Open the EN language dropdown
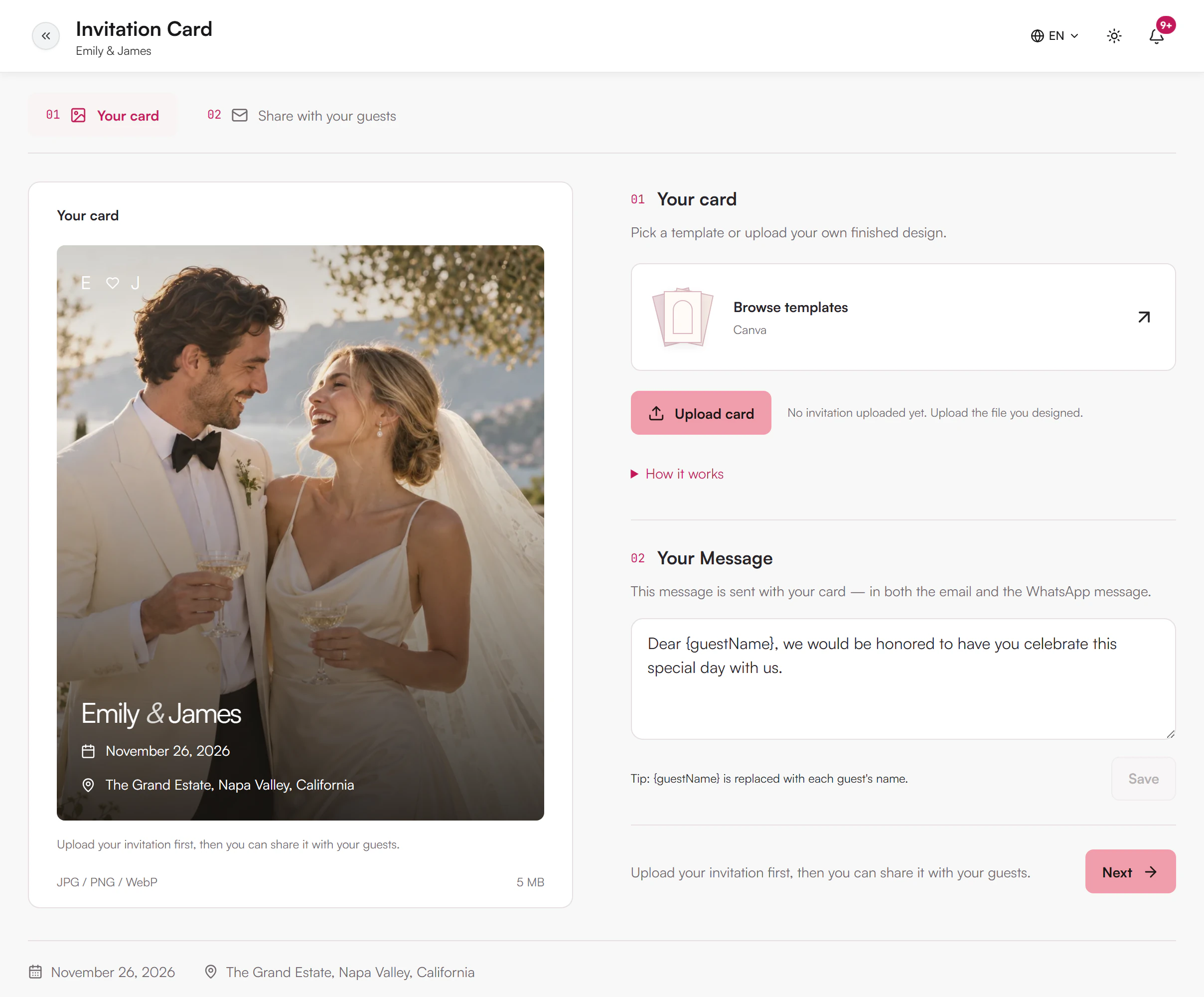Viewport: 1204px width, 997px height. 1055,36
